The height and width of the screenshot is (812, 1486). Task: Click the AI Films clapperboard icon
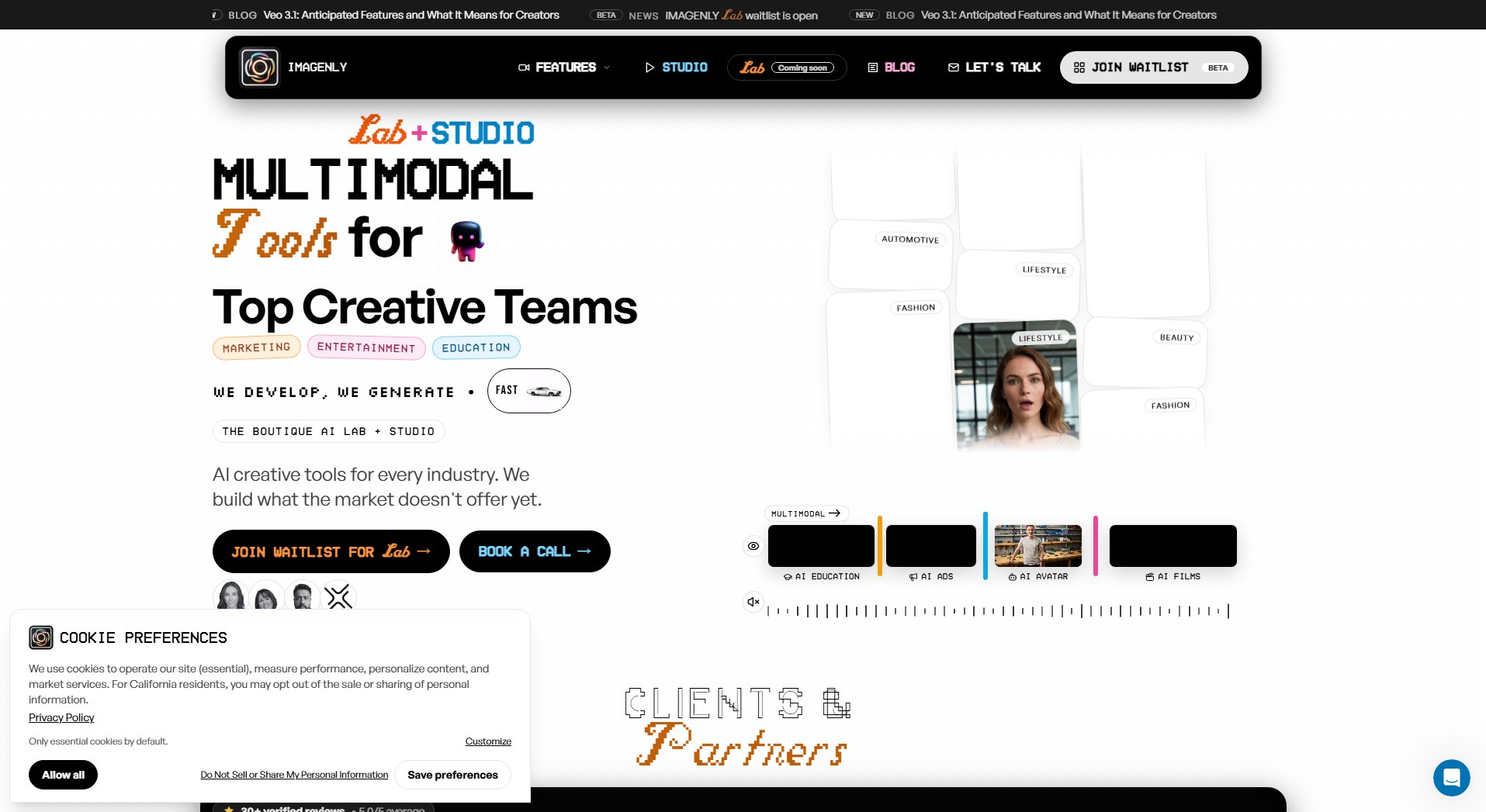(x=1150, y=576)
